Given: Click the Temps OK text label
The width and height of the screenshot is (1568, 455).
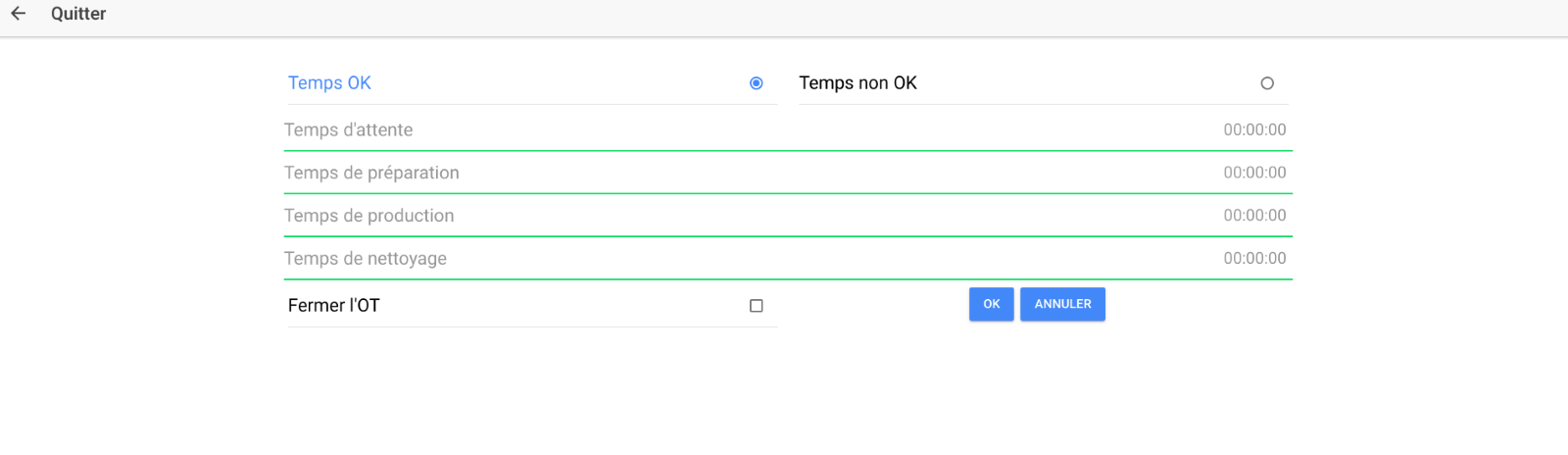Looking at the screenshot, I should (x=329, y=83).
